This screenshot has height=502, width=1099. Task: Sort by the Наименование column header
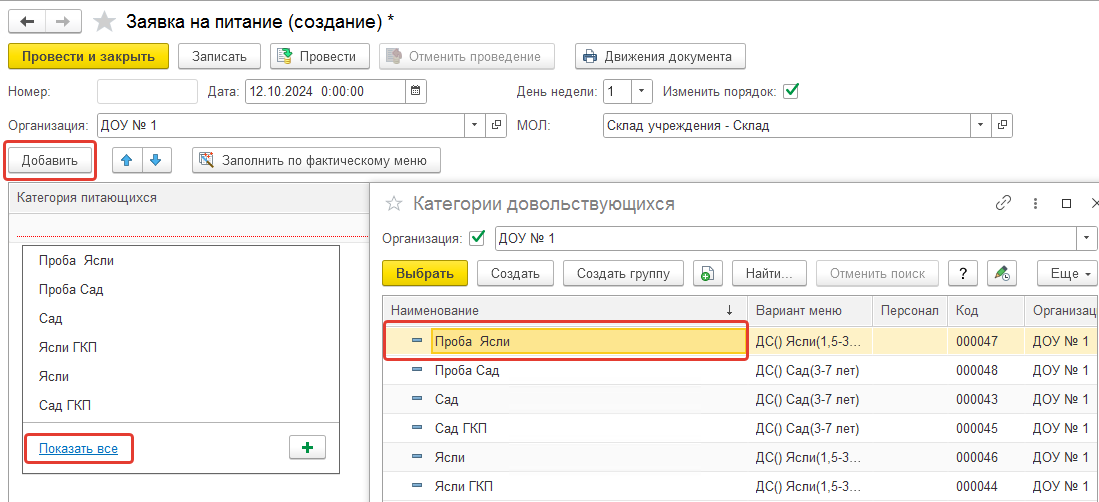click(x=560, y=310)
